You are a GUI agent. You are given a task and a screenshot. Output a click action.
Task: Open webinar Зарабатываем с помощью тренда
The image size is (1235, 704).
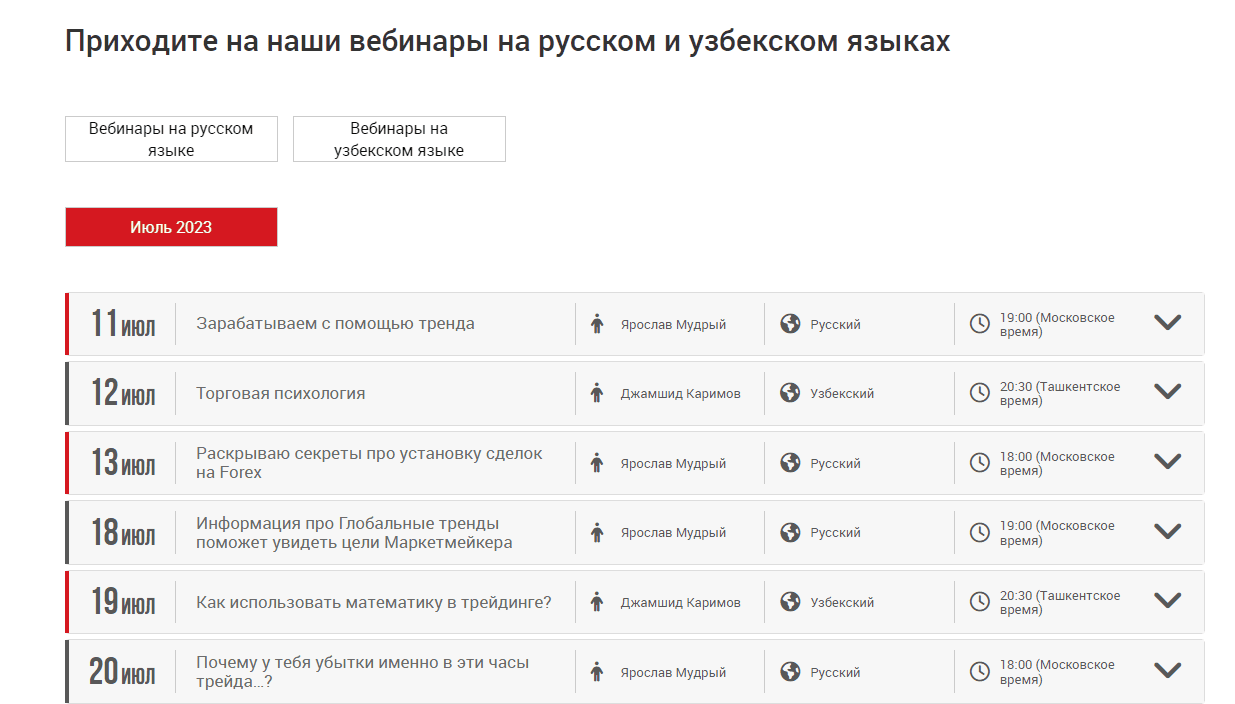335,324
